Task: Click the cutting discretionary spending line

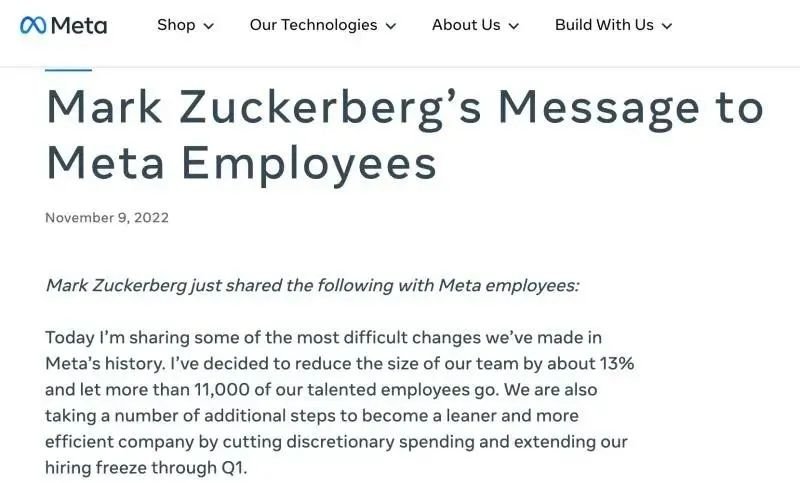Action: coord(336,442)
